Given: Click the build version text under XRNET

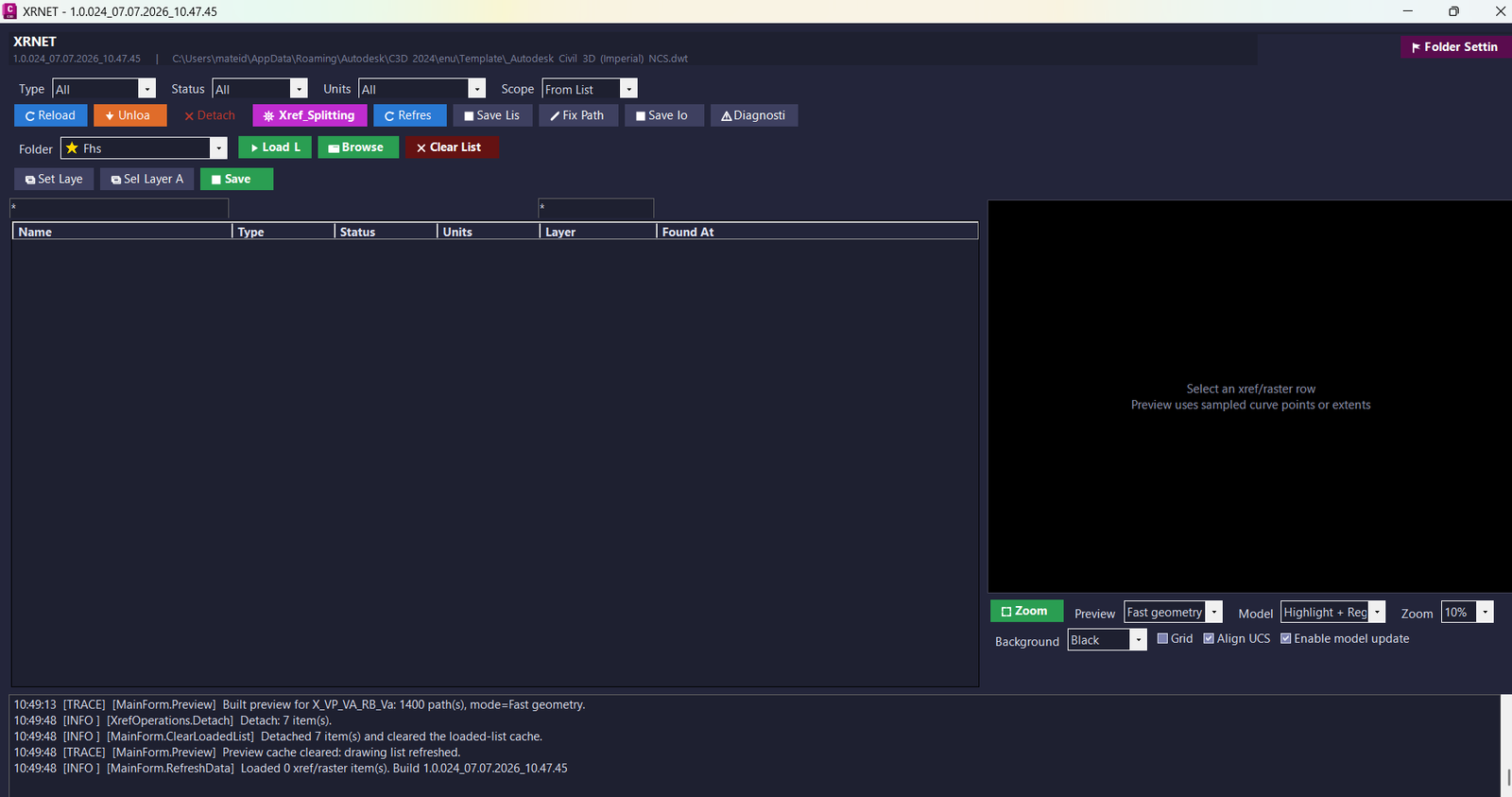Looking at the screenshot, I should [77, 59].
